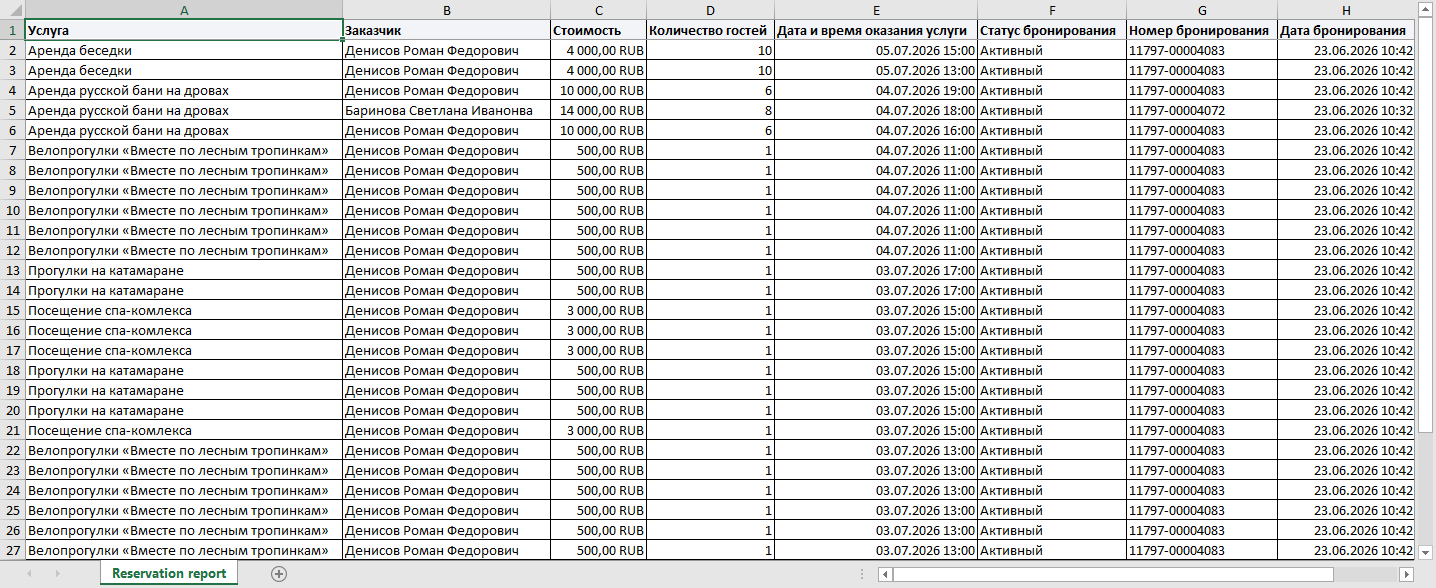This screenshot has width=1436, height=588.
Task: Select column C header
Action: 598,9
